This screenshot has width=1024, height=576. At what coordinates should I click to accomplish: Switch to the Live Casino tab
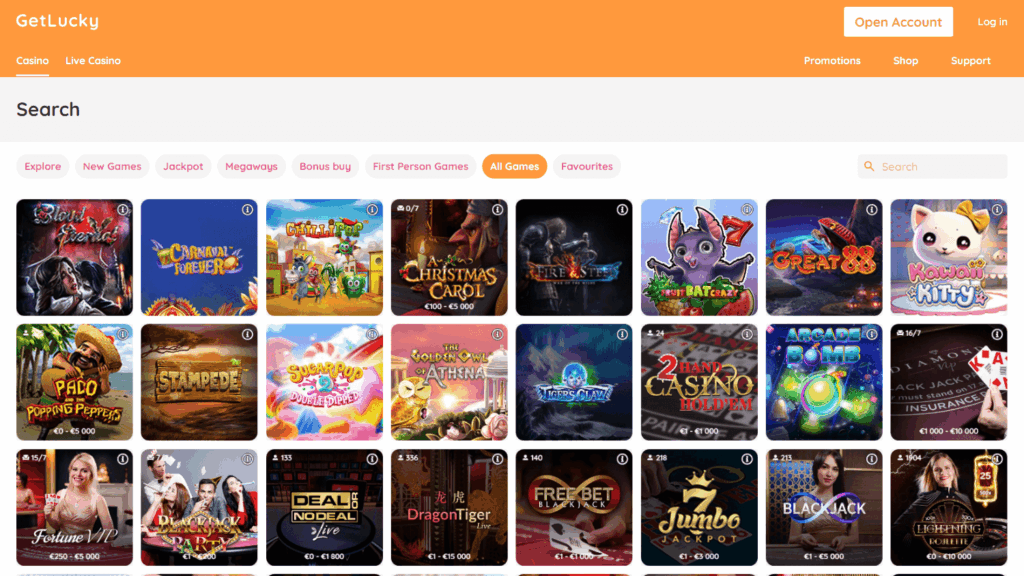pos(93,61)
